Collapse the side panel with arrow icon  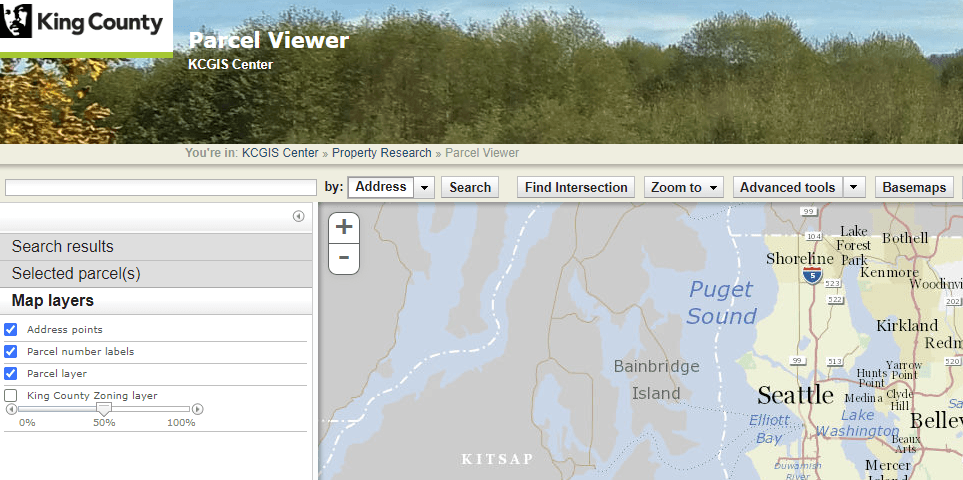point(298,216)
